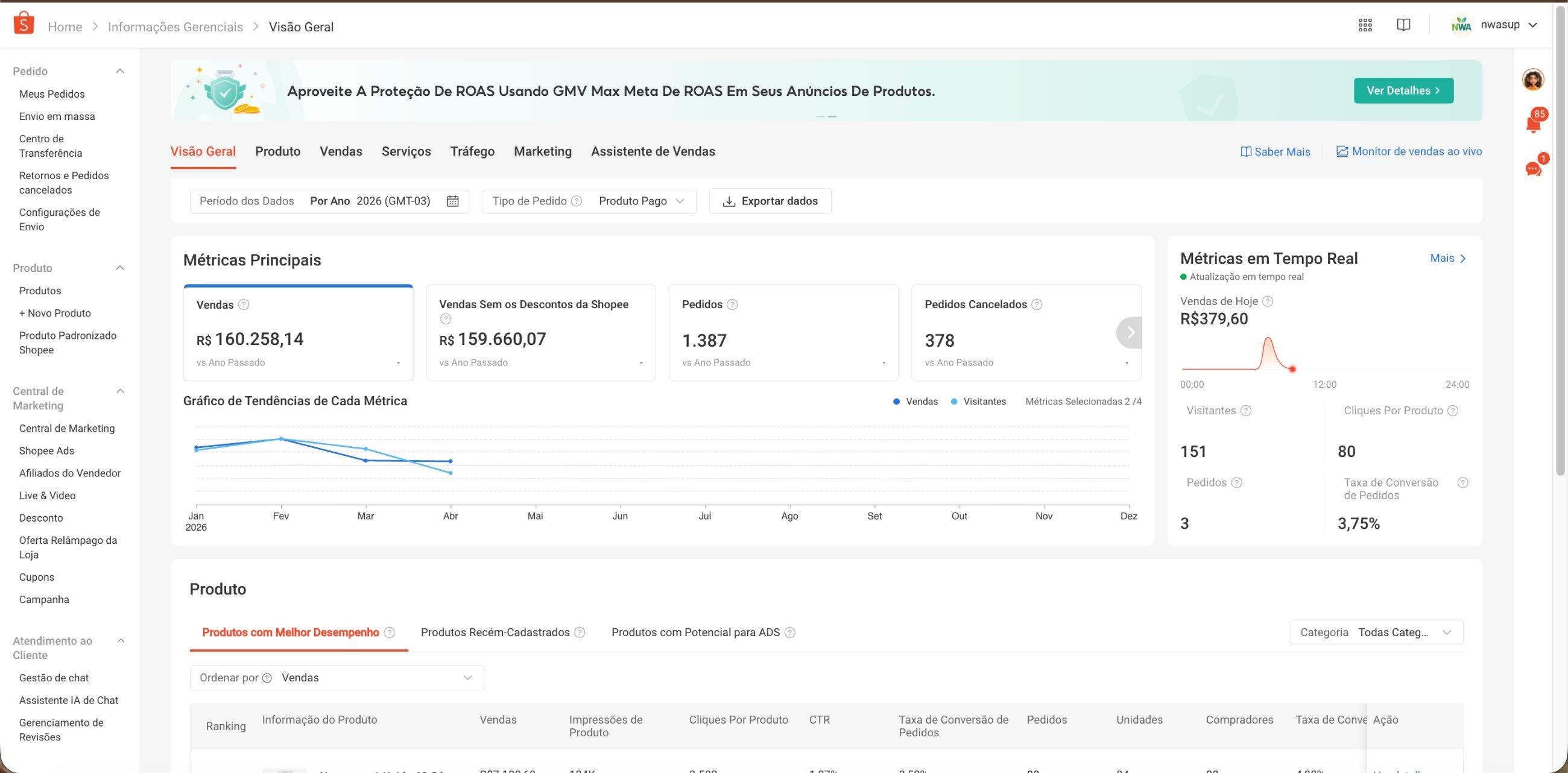
Task: Click the Ver Detalhes banner button
Action: click(1403, 90)
